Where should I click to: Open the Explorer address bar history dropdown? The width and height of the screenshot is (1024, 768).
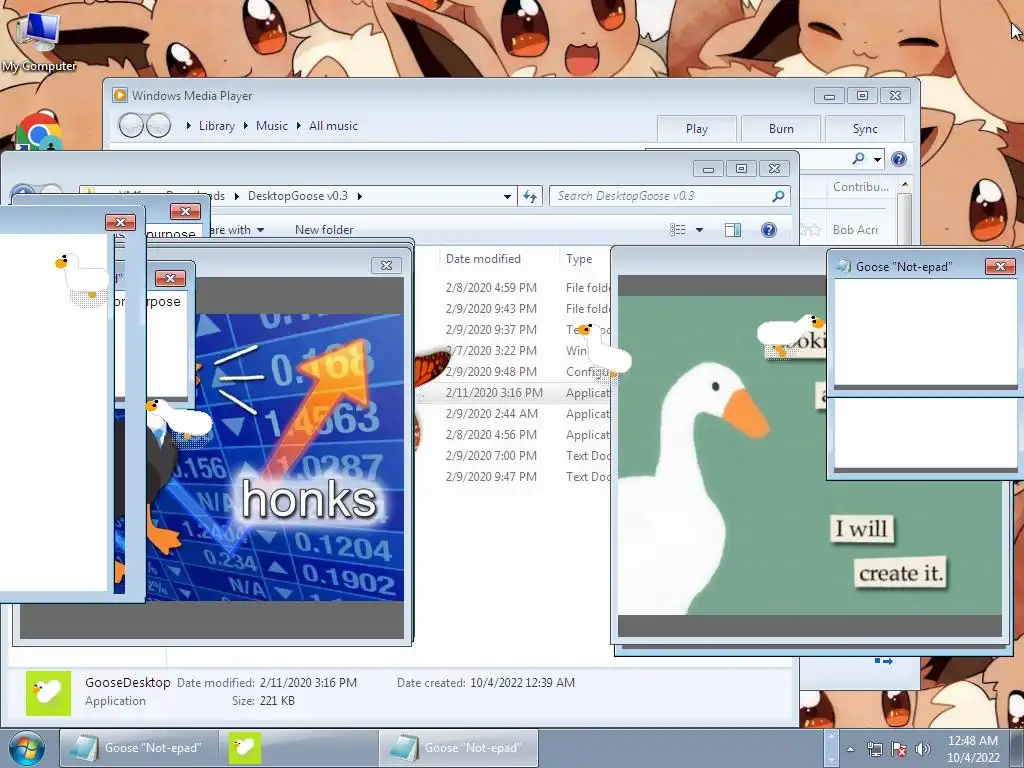(507, 196)
